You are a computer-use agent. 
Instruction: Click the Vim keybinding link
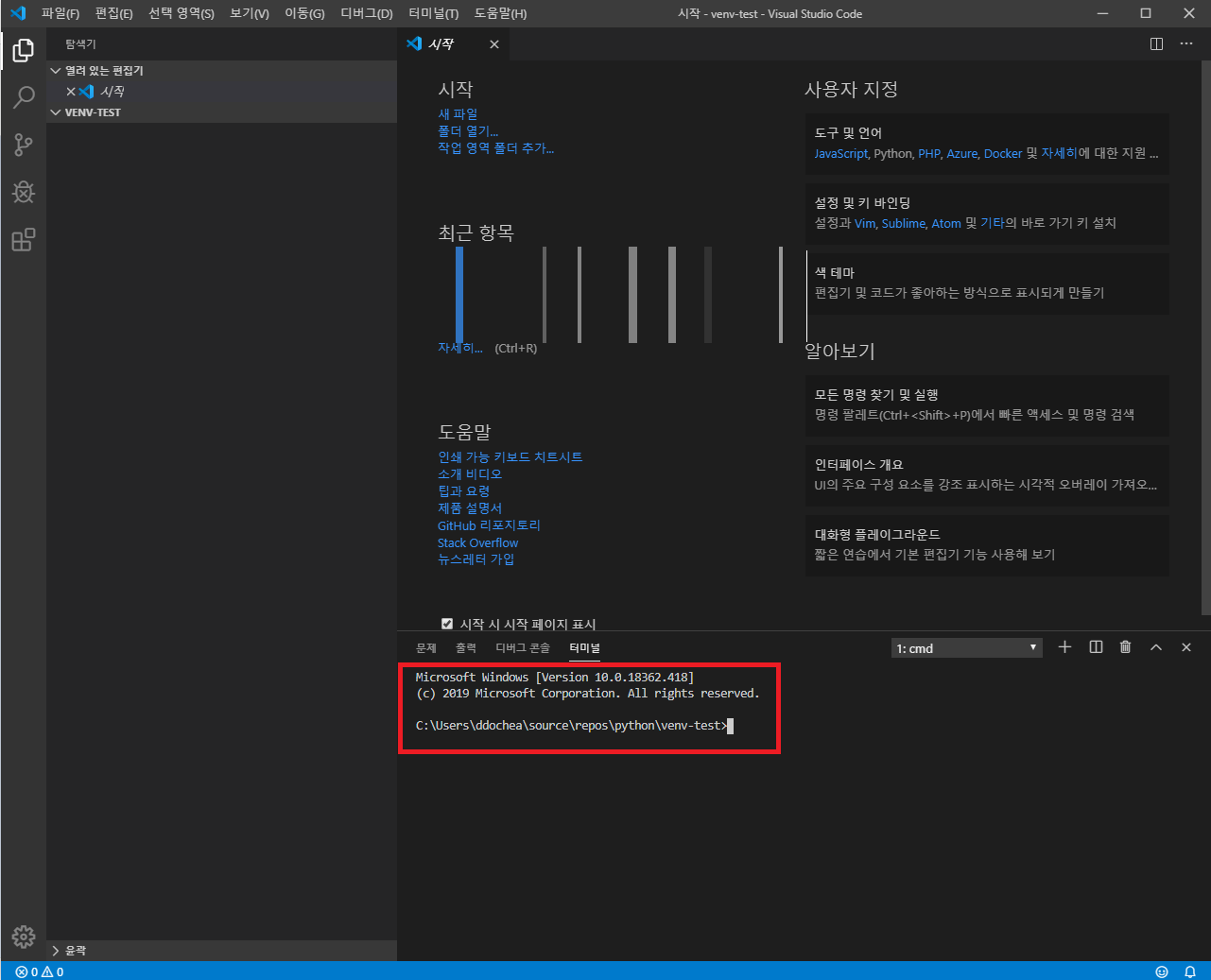865,223
